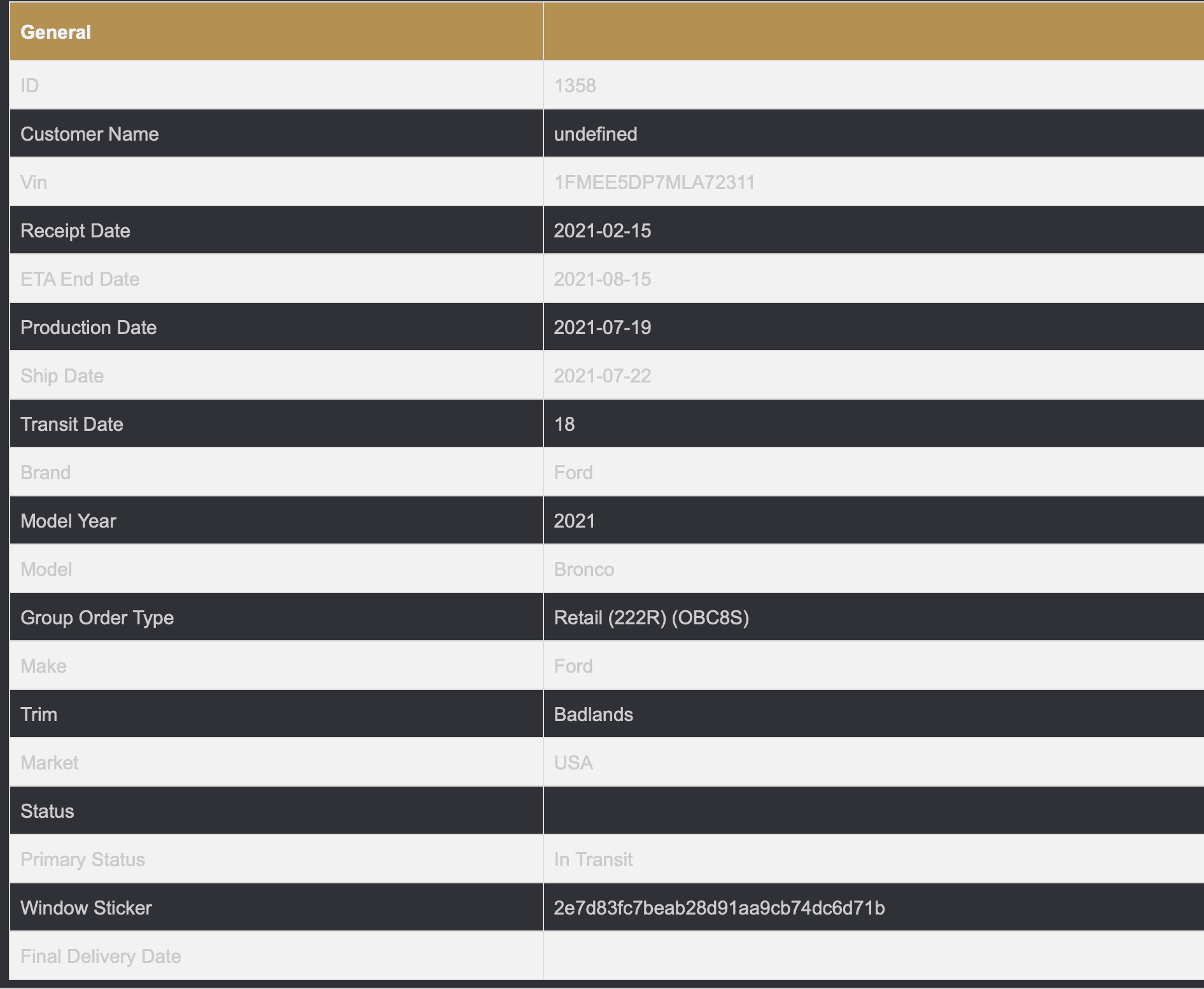Click the production date 2021-07-19

tap(603, 327)
